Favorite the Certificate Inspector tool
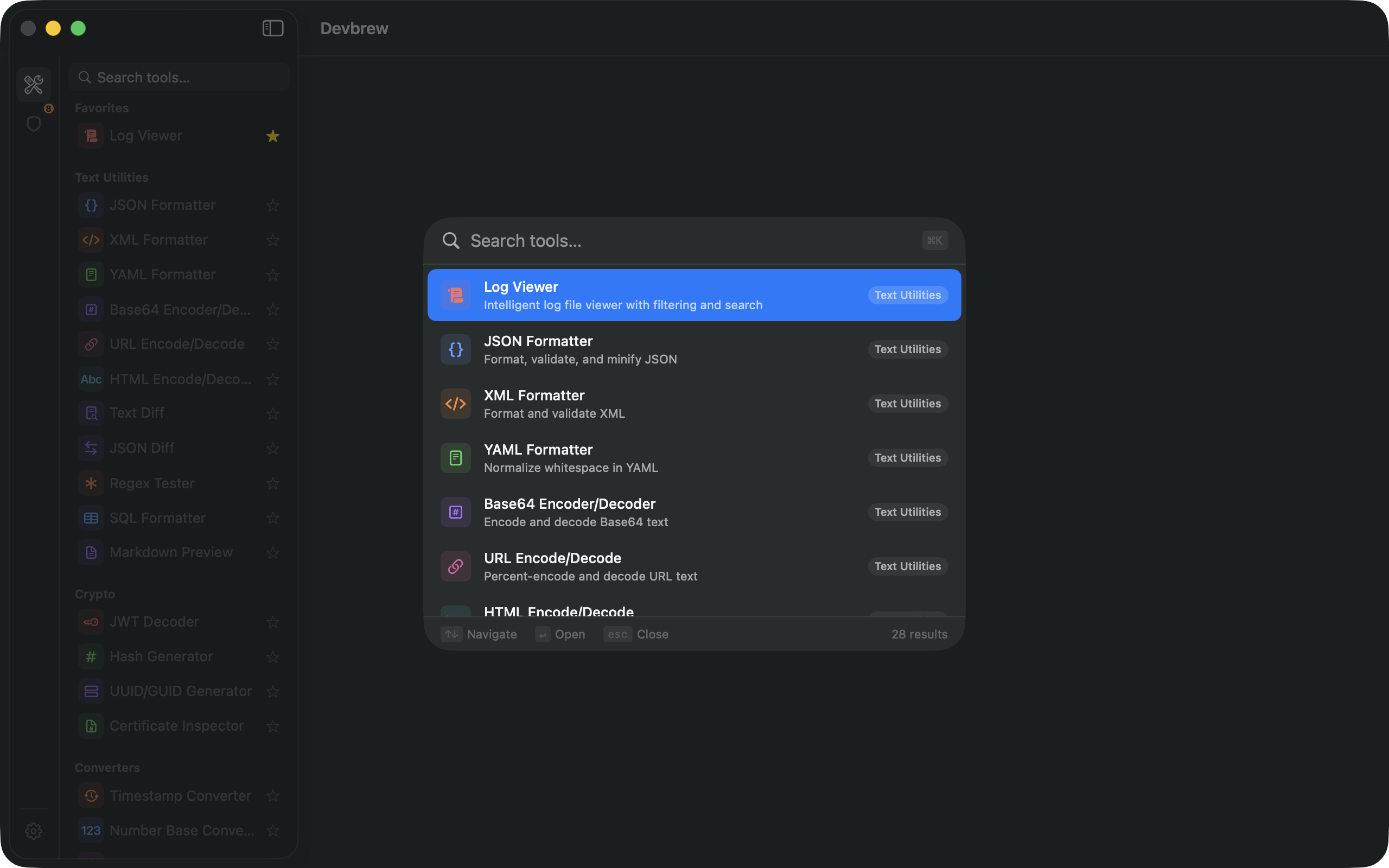 [x=274, y=726]
